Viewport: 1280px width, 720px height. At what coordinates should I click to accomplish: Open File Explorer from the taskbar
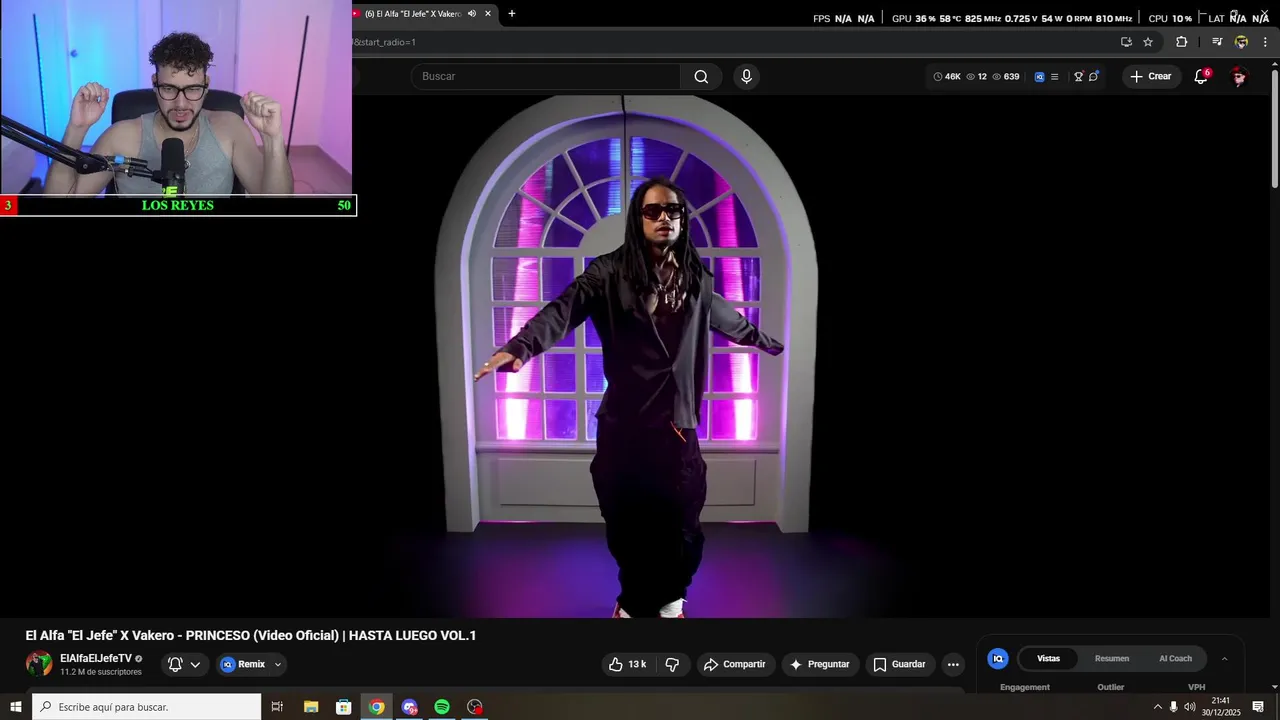(x=311, y=707)
